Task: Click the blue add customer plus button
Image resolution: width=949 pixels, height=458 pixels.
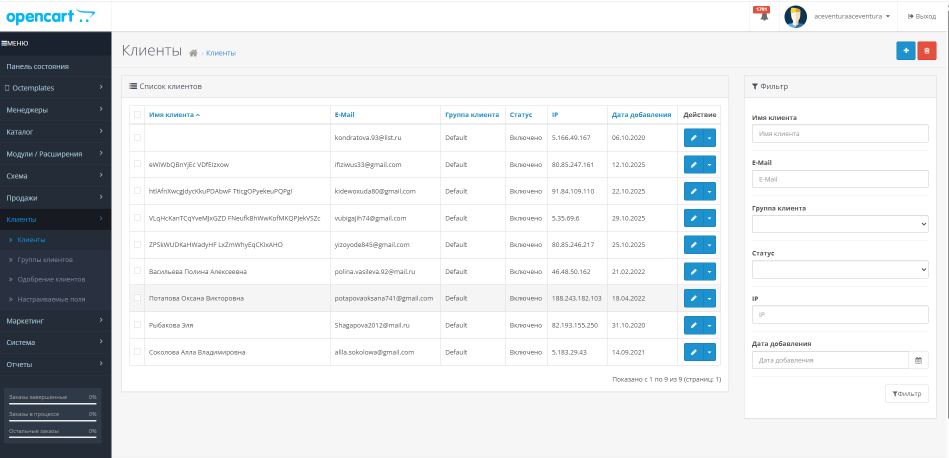Action: (905, 50)
